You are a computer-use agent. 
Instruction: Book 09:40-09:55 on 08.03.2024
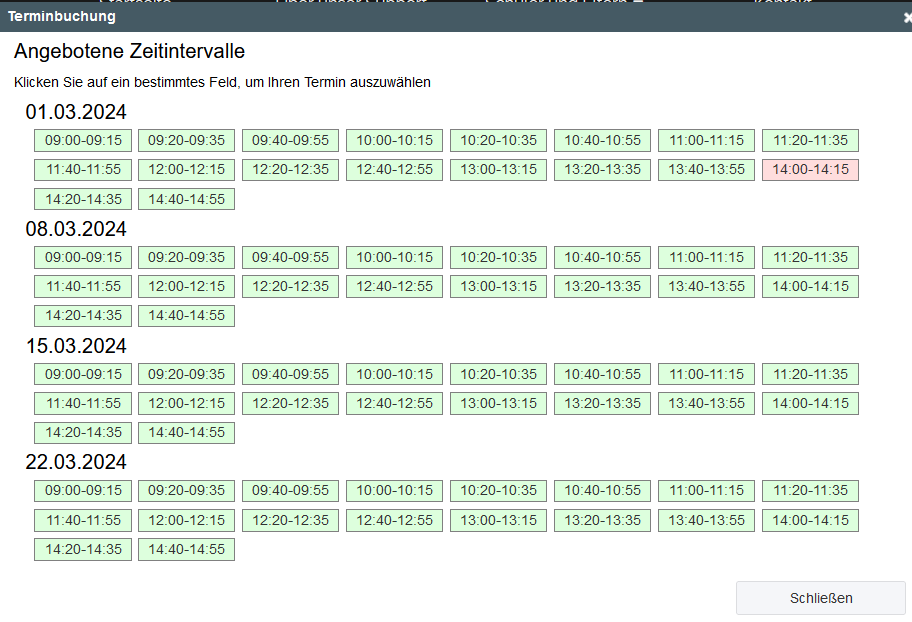pos(290,257)
